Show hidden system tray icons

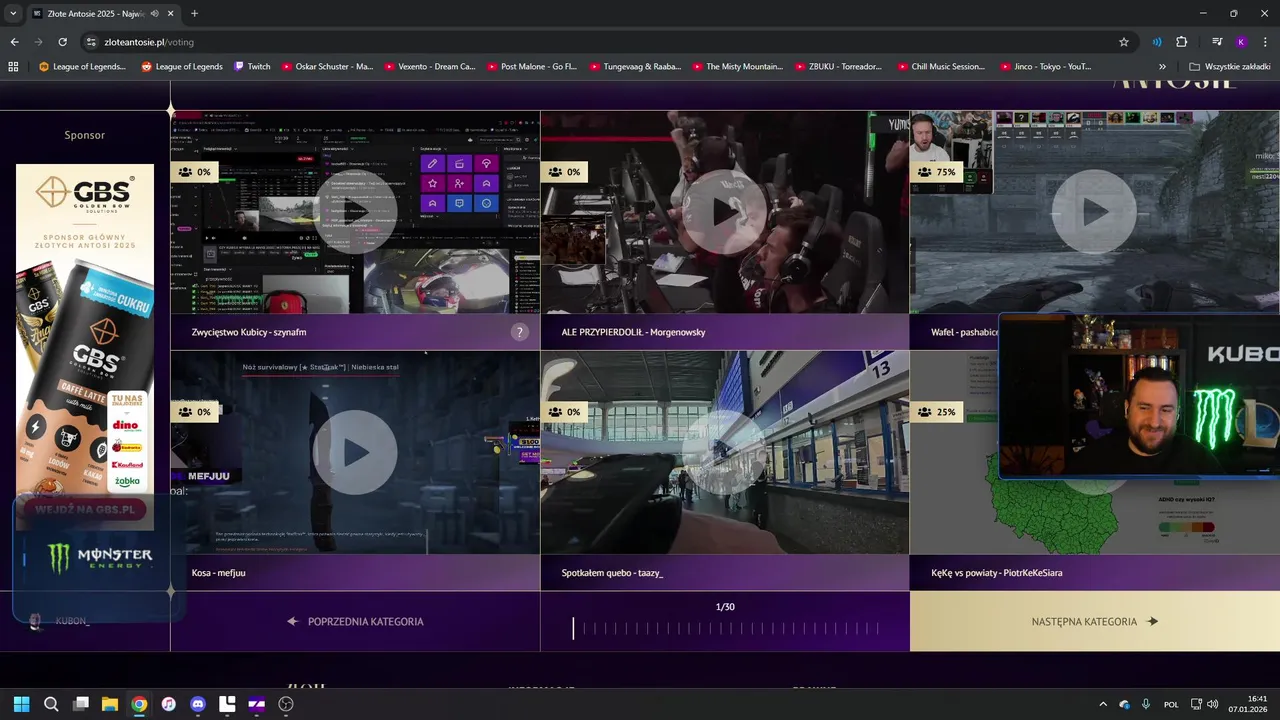1103,704
